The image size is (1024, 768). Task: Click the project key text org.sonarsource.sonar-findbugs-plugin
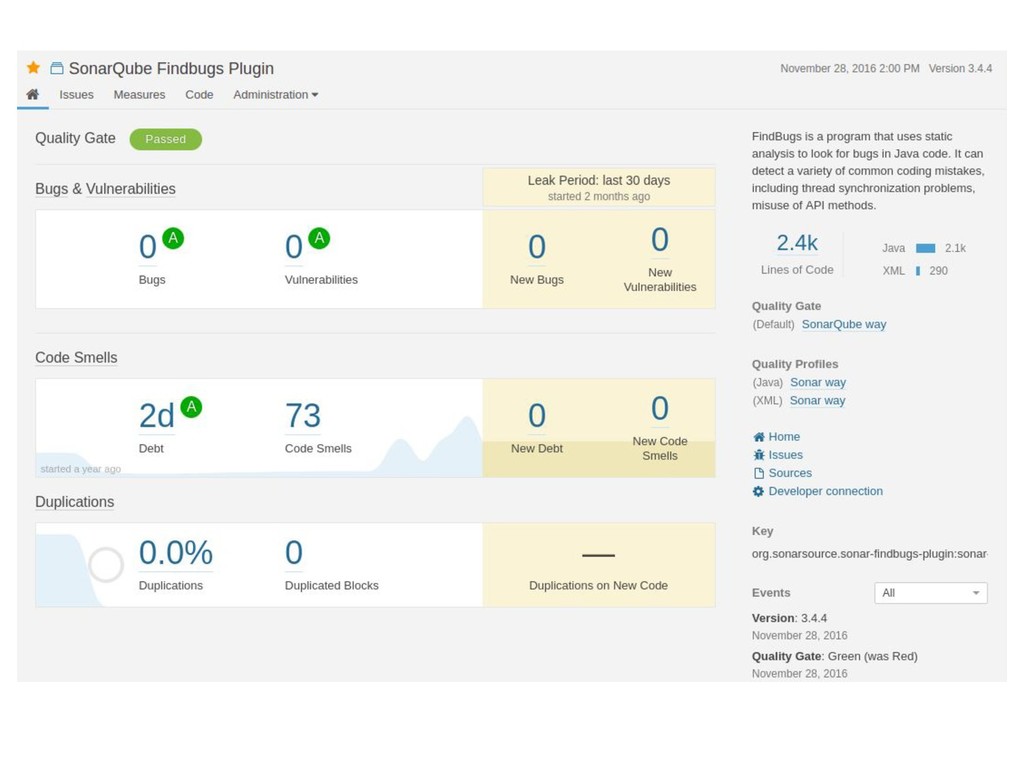(869, 554)
